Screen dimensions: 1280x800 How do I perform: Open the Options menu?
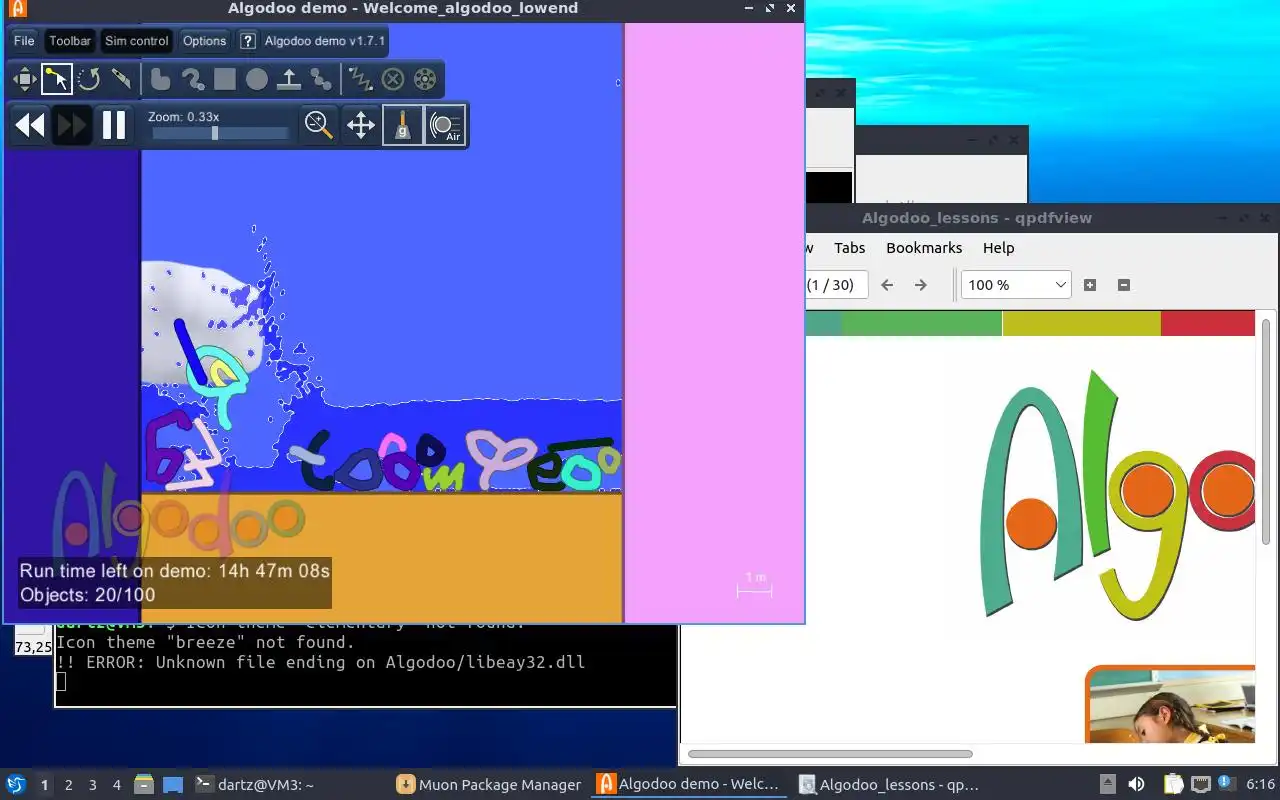(205, 41)
